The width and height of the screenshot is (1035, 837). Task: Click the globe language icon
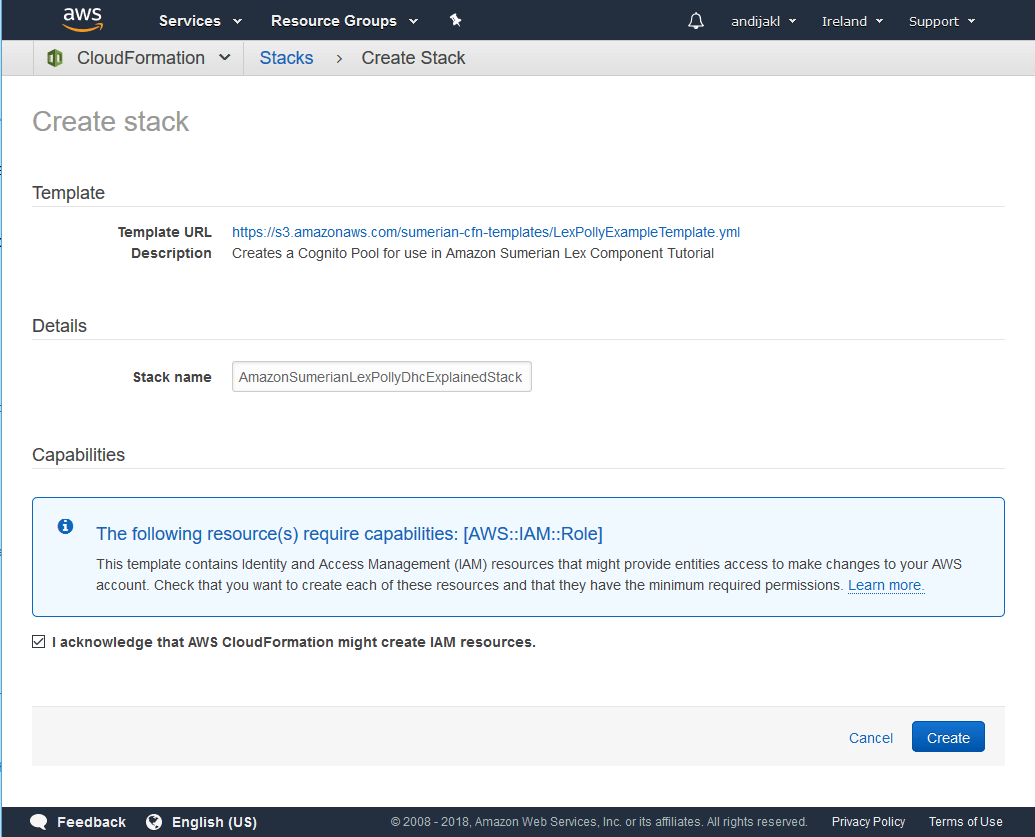pyautogui.click(x=154, y=822)
